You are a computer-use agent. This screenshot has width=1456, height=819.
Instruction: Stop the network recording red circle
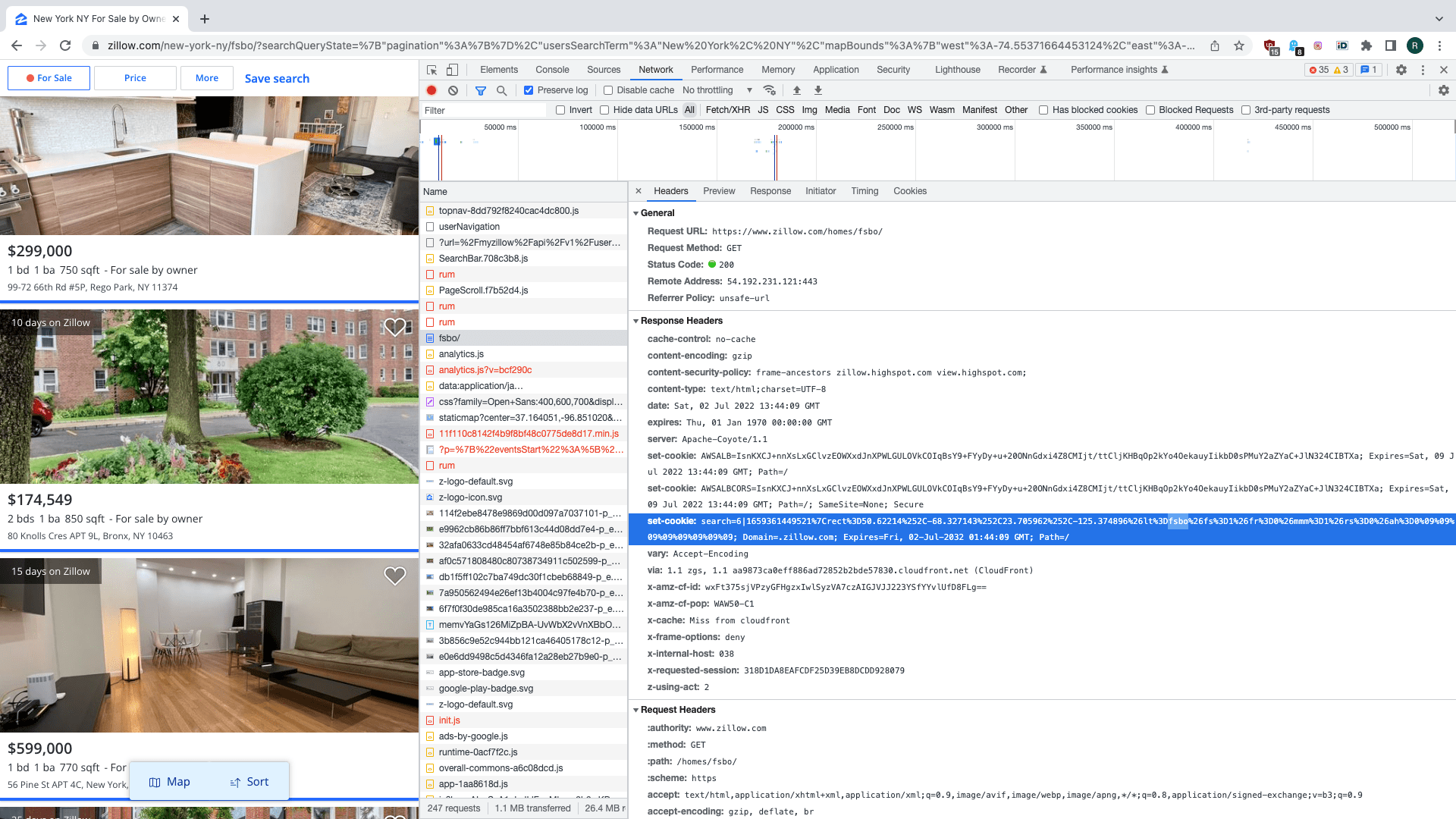pos(431,89)
